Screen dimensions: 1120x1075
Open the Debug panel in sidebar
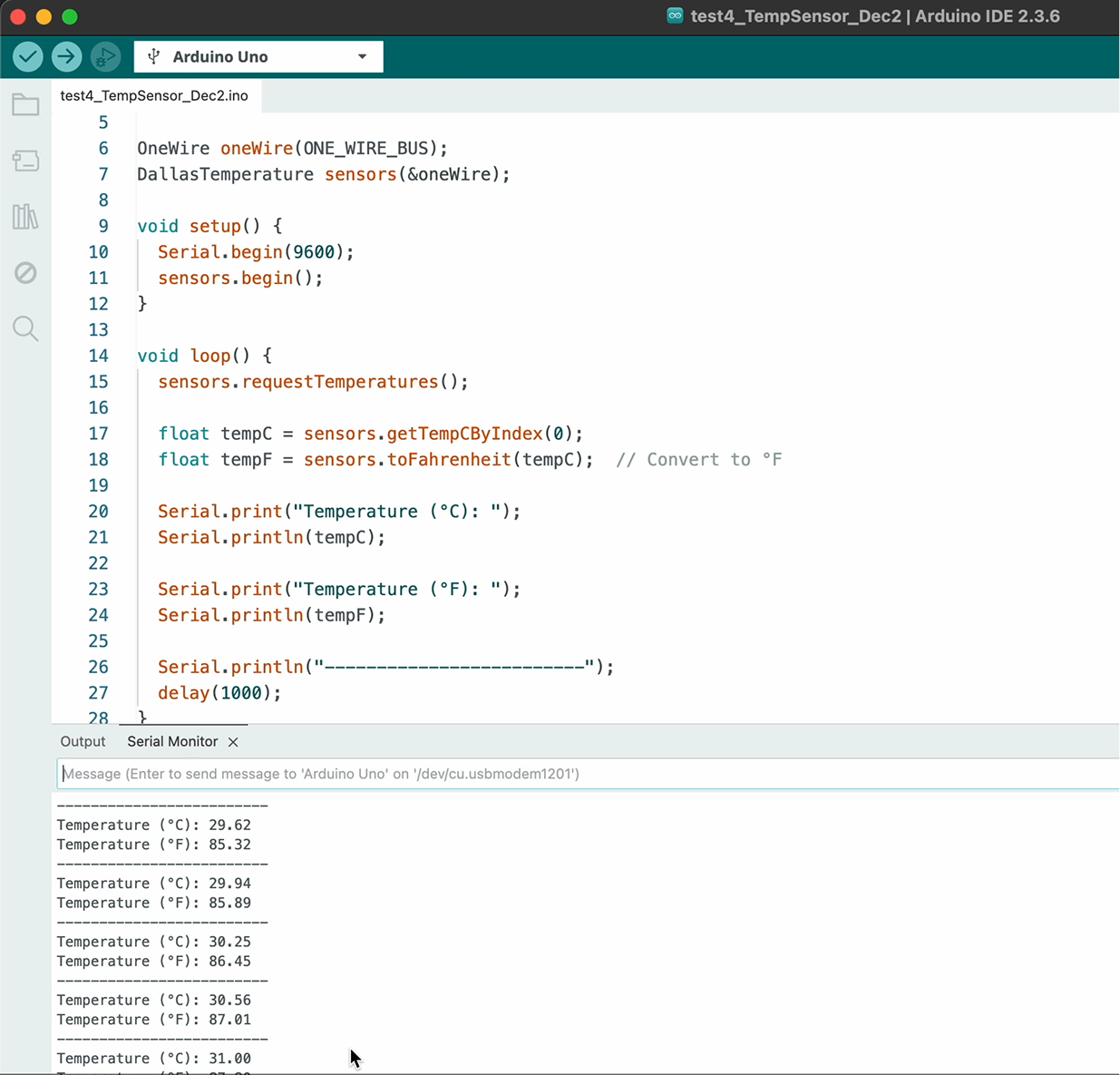25,273
